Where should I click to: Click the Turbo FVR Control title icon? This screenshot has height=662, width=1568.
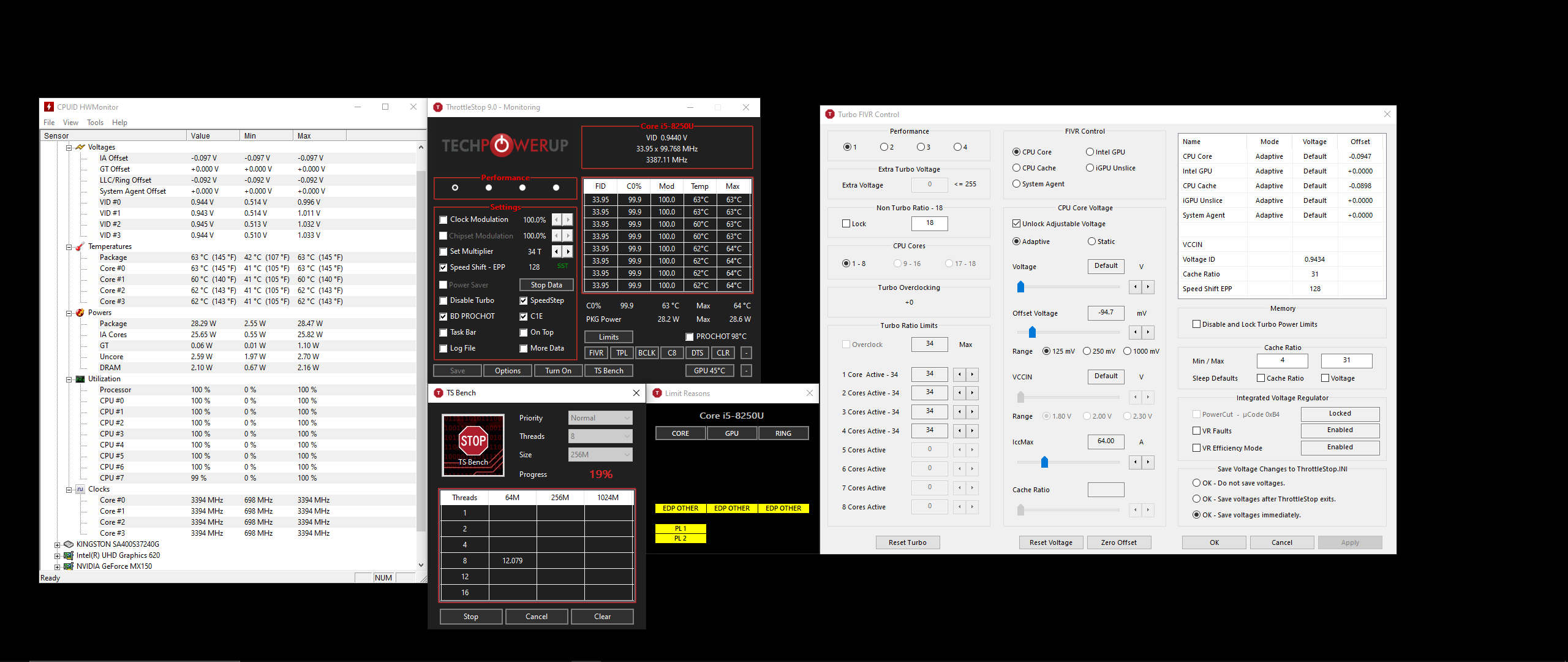pos(830,114)
